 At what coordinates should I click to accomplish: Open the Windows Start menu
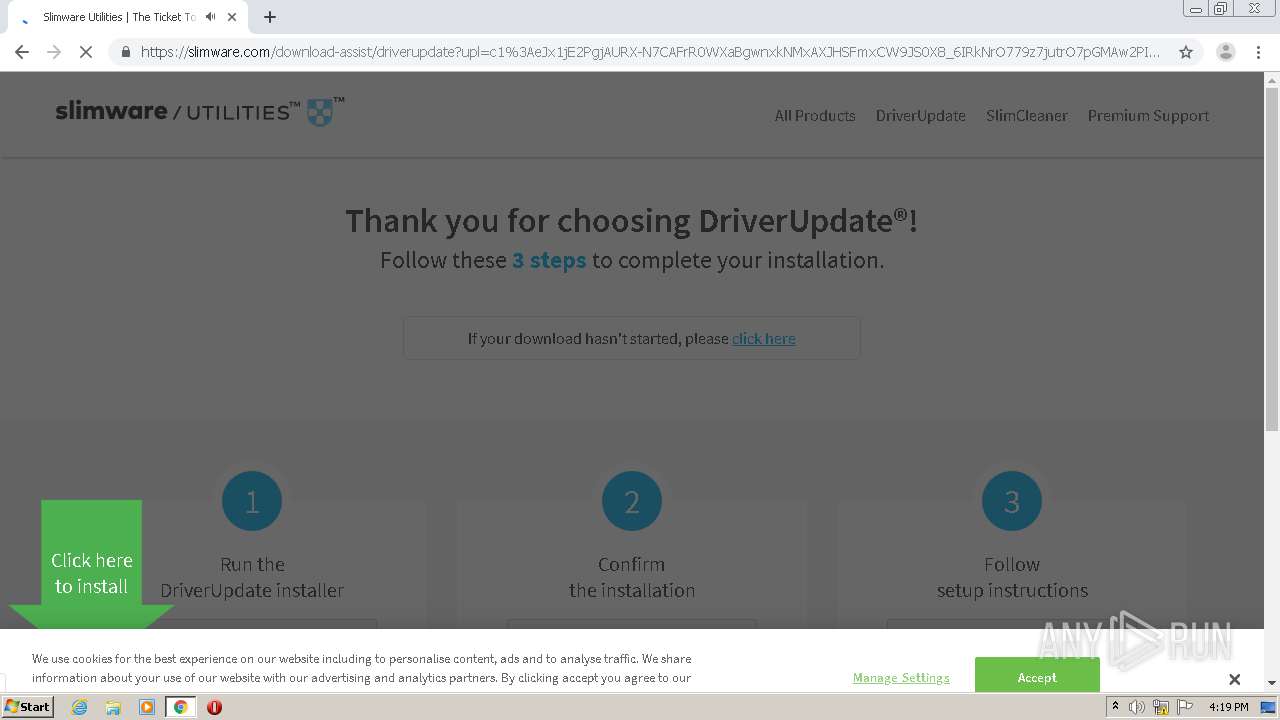27,707
